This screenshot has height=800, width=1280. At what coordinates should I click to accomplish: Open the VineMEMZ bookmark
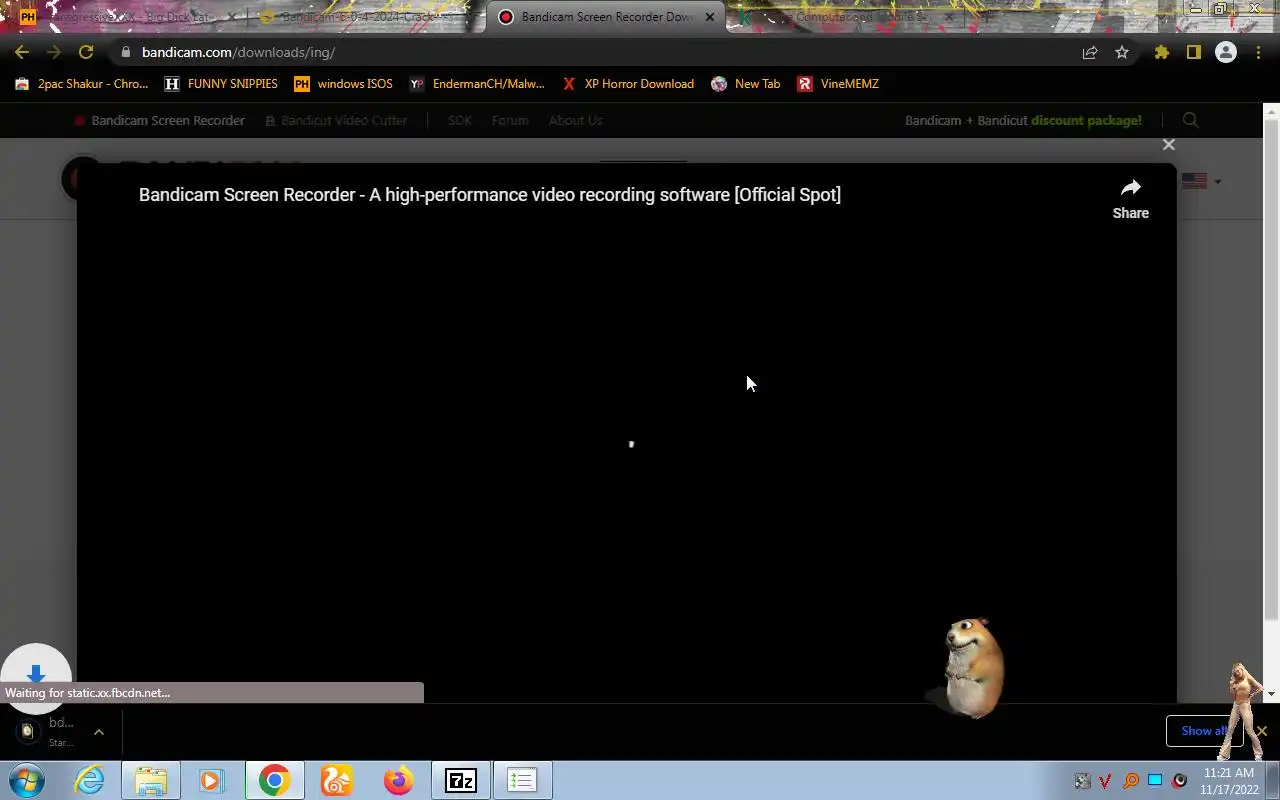point(838,84)
